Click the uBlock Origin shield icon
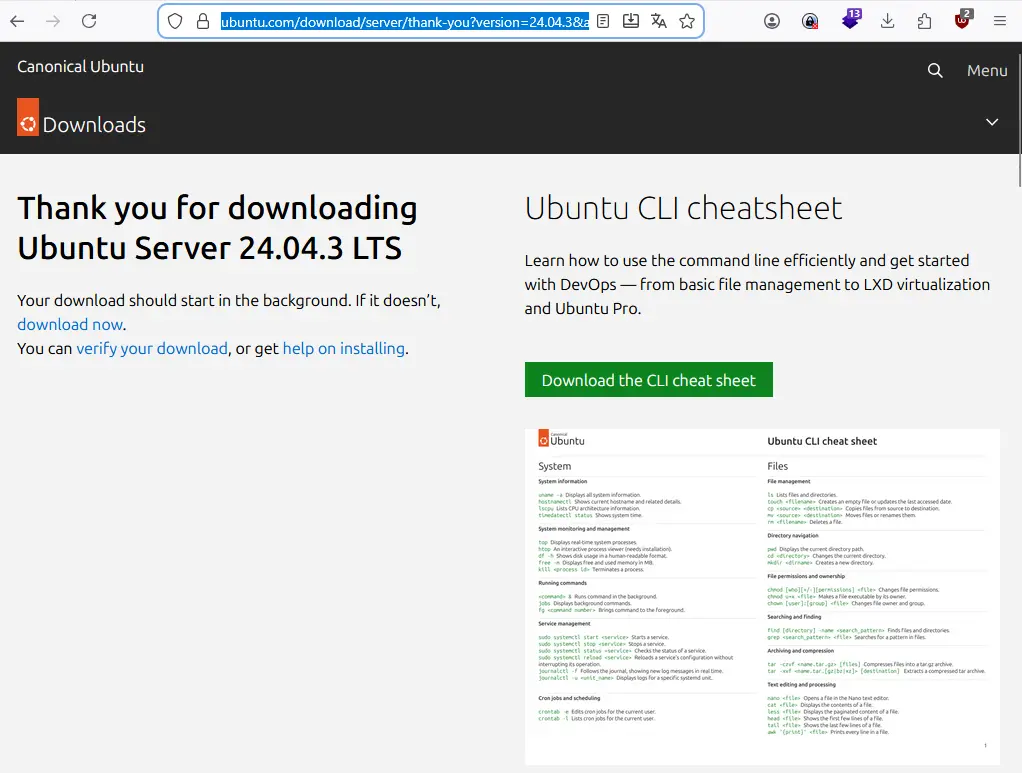 tap(962, 21)
